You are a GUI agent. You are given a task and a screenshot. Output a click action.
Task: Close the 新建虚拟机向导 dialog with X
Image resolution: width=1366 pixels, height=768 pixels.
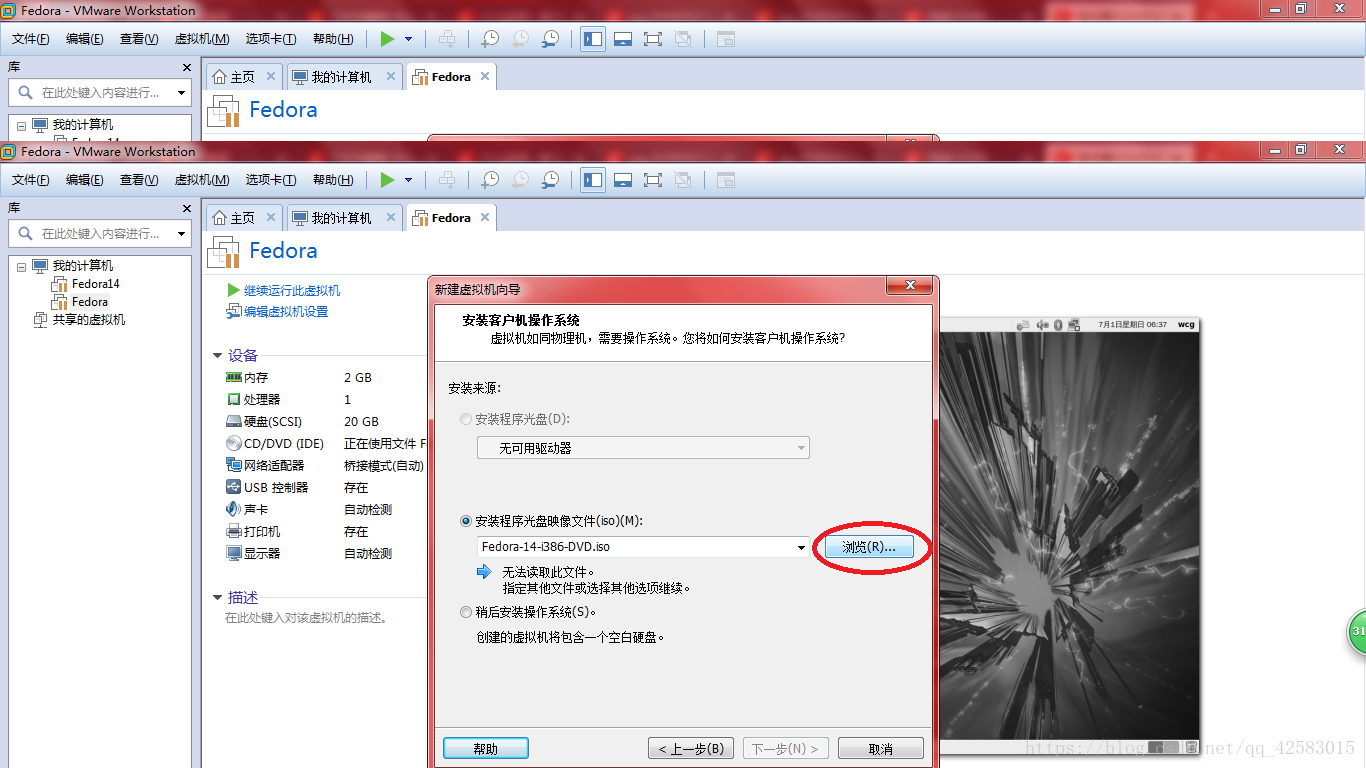pyautogui.click(x=910, y=286)
